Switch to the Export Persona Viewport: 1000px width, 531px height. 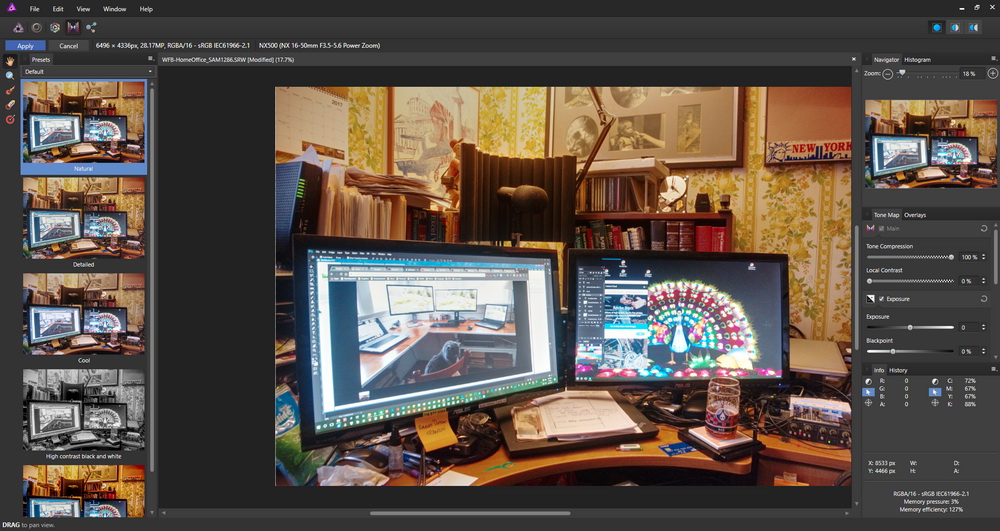[91, 27]
